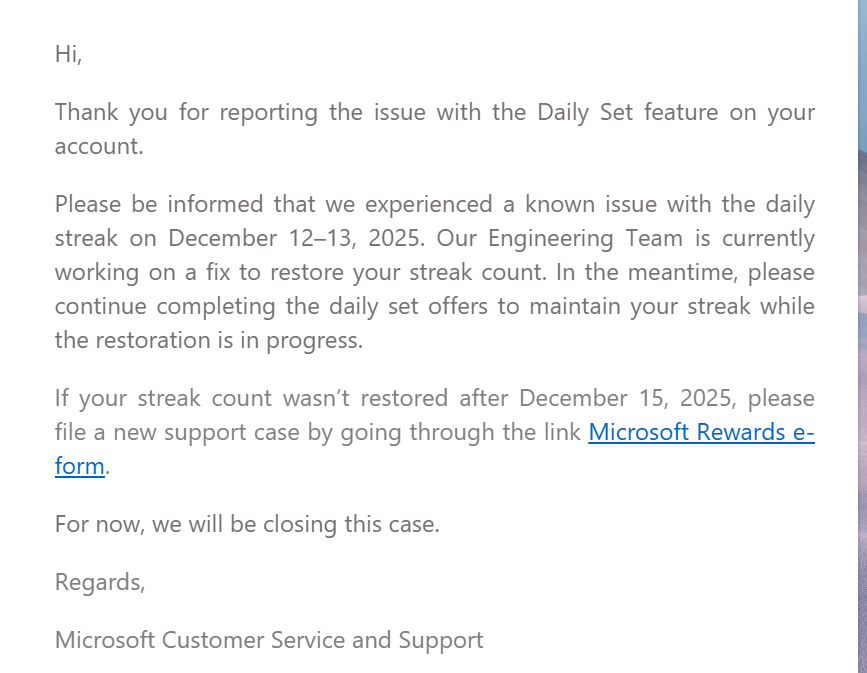Open the Microsoft Rewards e-form link

click(x=701, y=432)
